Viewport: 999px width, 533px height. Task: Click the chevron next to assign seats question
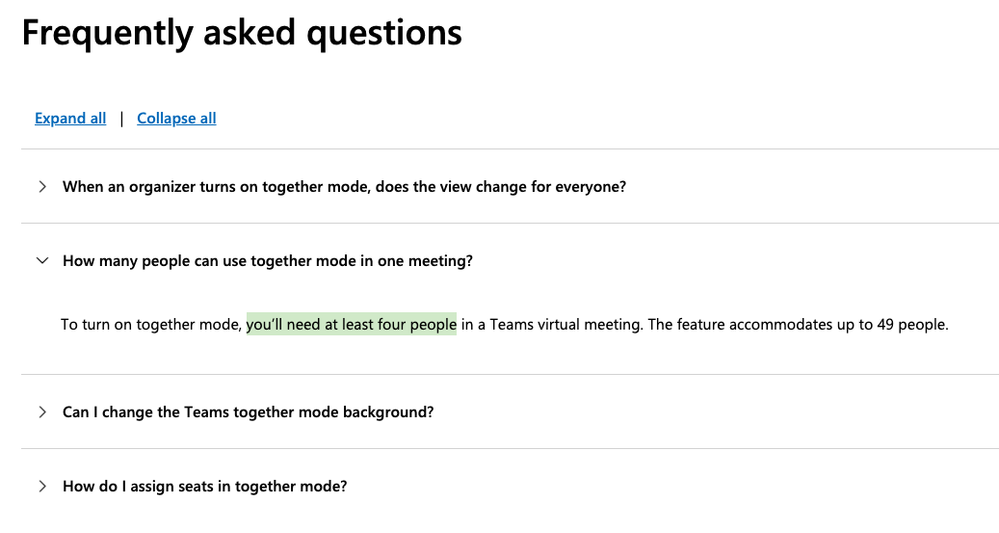(x=42, y=487)
